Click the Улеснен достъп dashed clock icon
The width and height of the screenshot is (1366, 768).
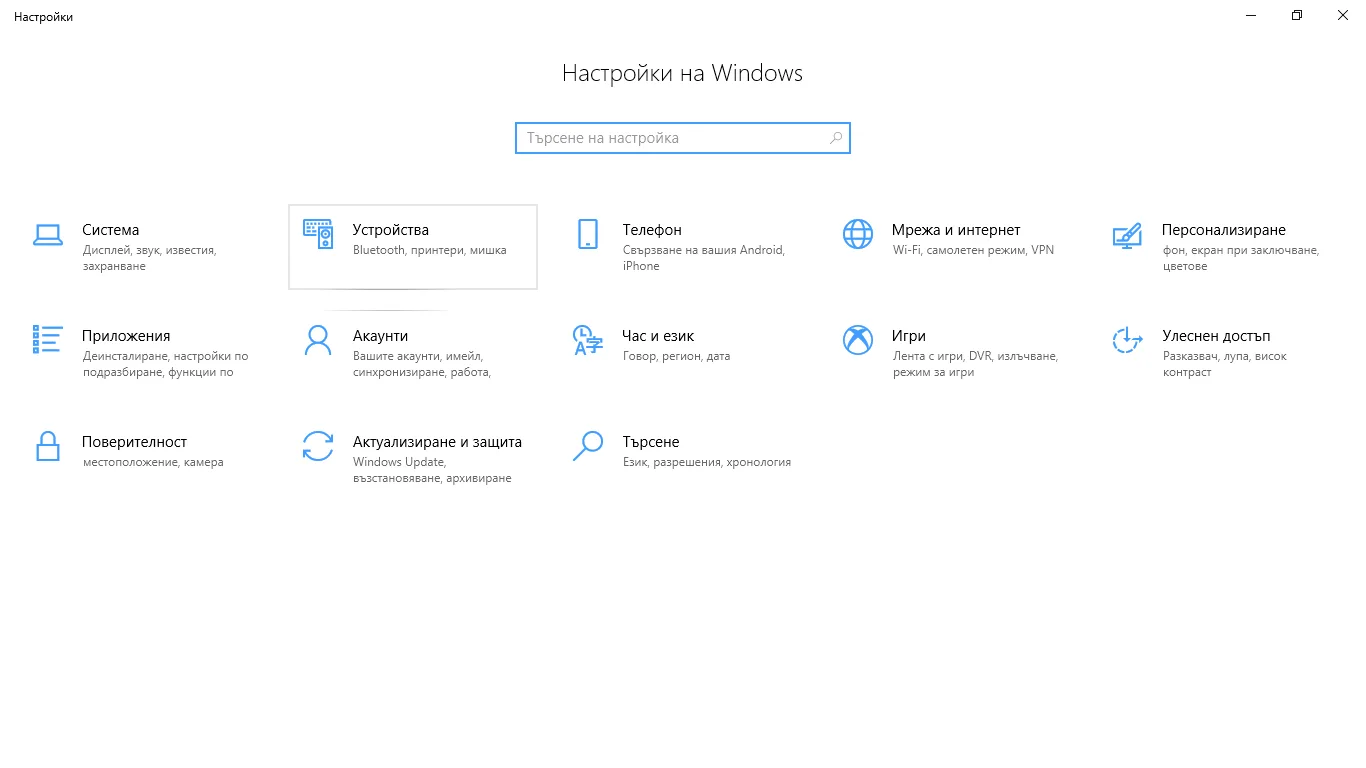(x=1127, y=340)
